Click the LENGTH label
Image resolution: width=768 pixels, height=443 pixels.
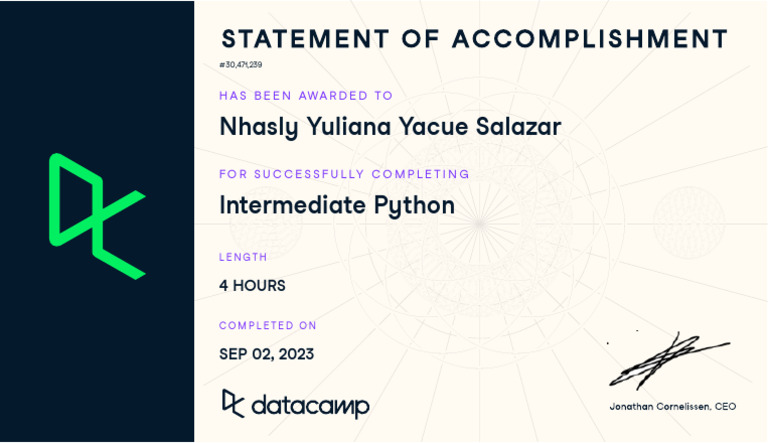point(243,257)
